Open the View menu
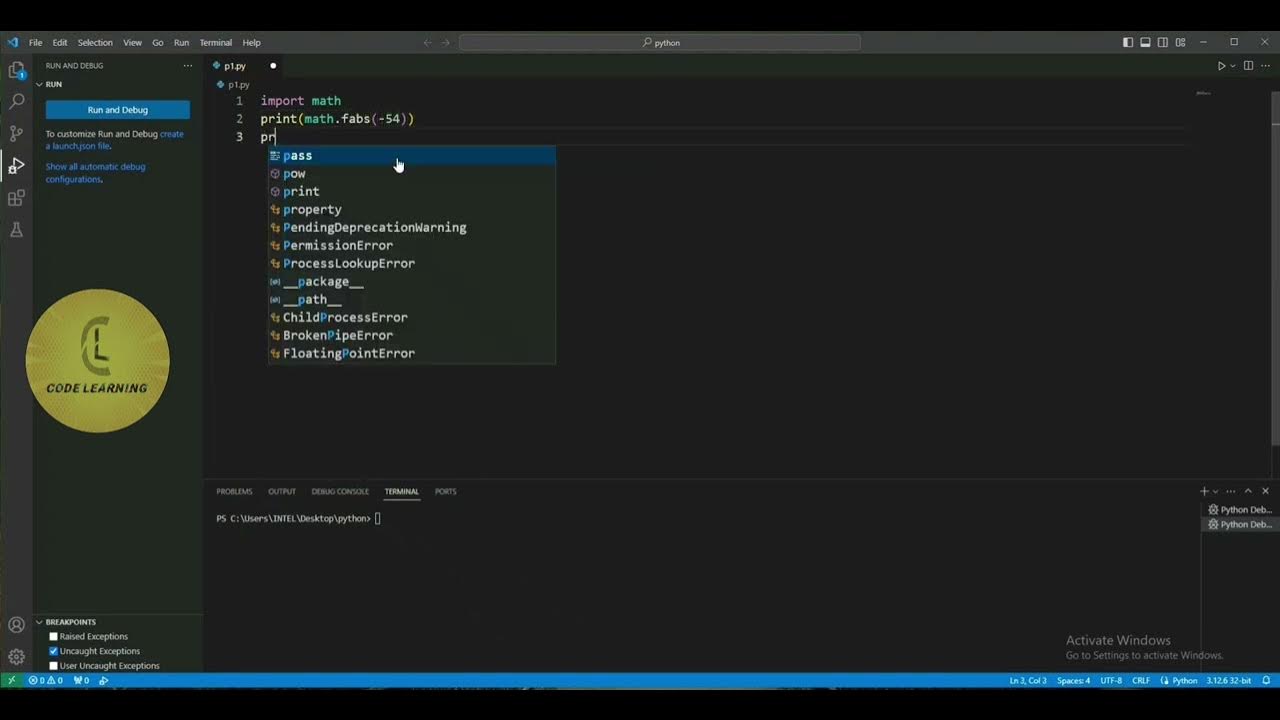The image size is (1280, 720). pyautogui.click(x=132, y=43)
